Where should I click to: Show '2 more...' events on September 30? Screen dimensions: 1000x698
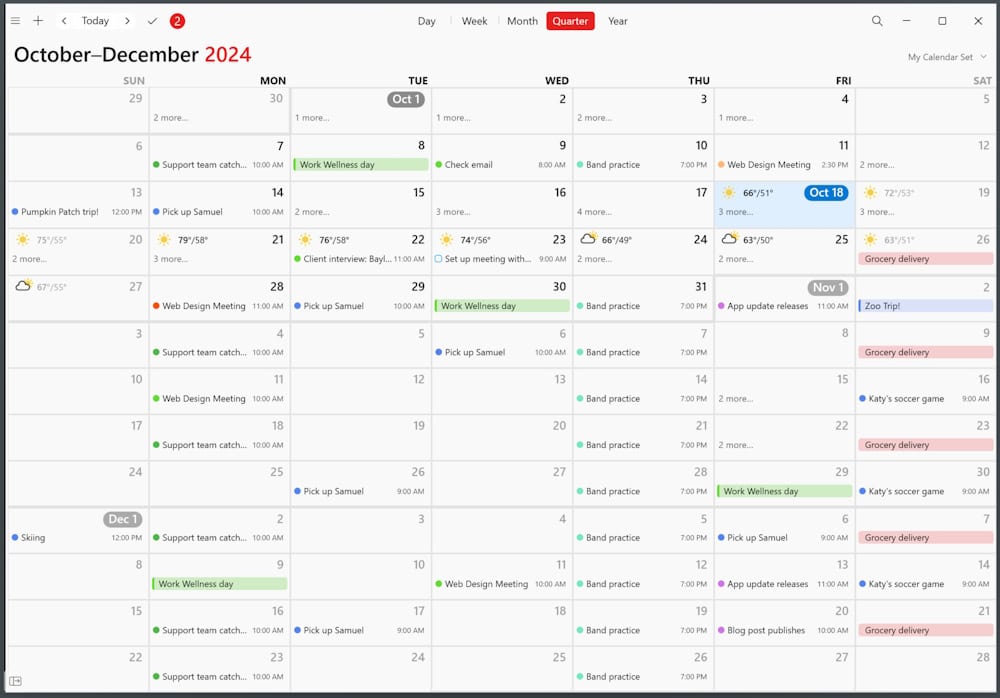pyautogui.click(x=170, y=118)
